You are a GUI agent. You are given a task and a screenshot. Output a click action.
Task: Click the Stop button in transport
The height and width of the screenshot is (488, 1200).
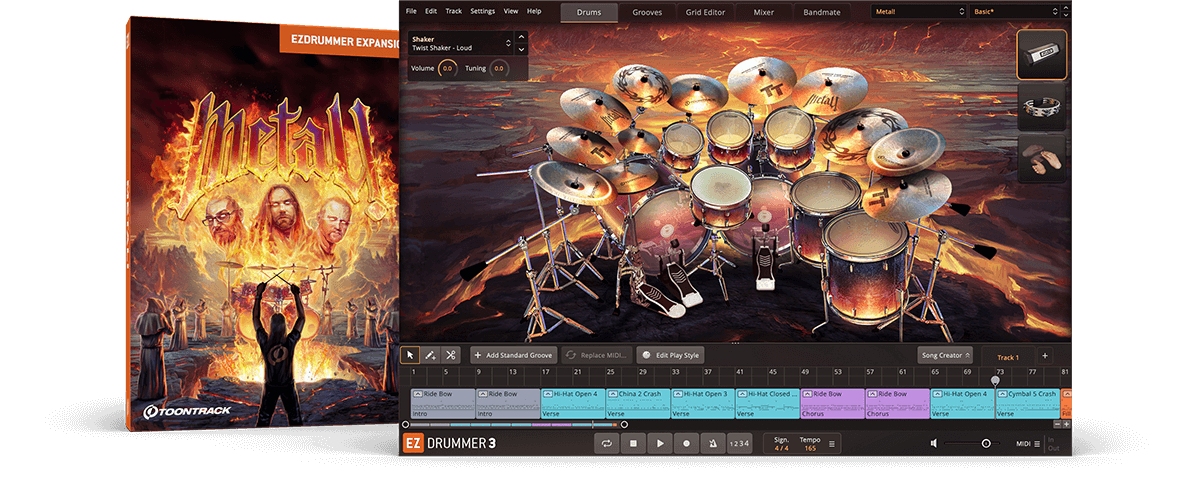632,443
